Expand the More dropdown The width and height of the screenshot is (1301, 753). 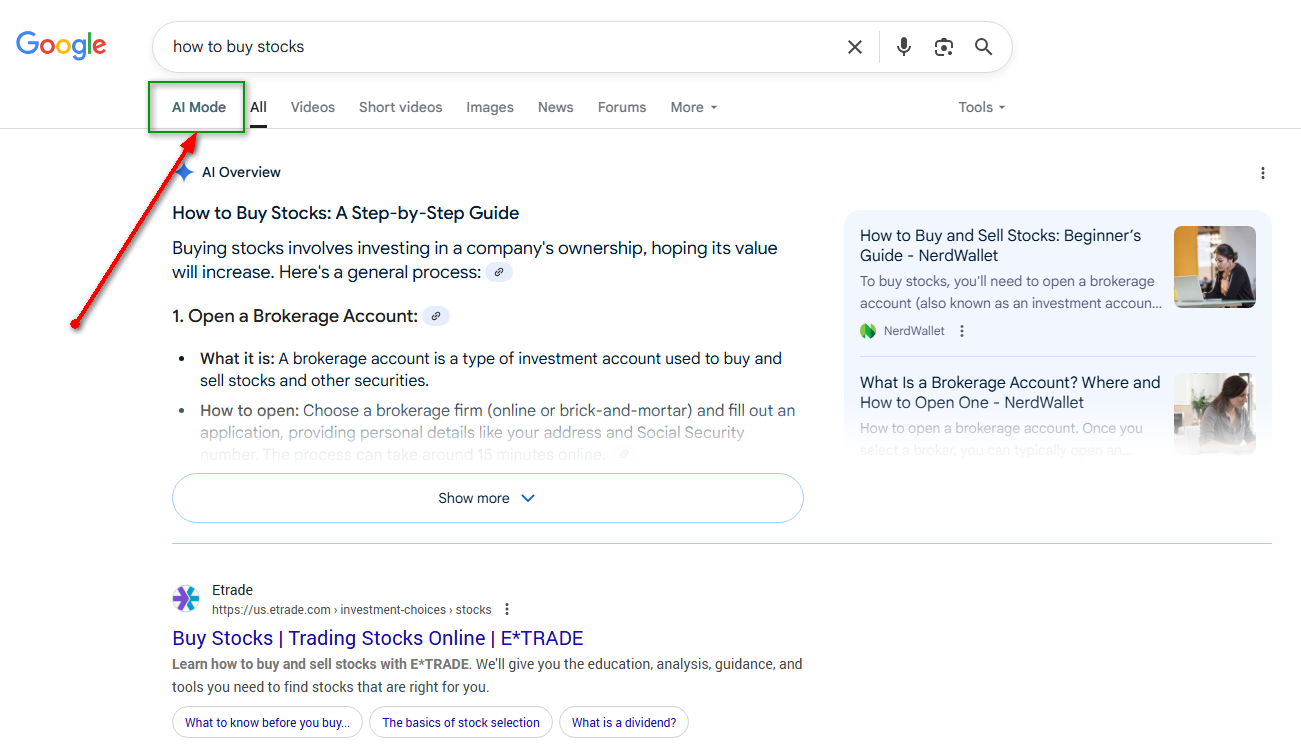694,107
